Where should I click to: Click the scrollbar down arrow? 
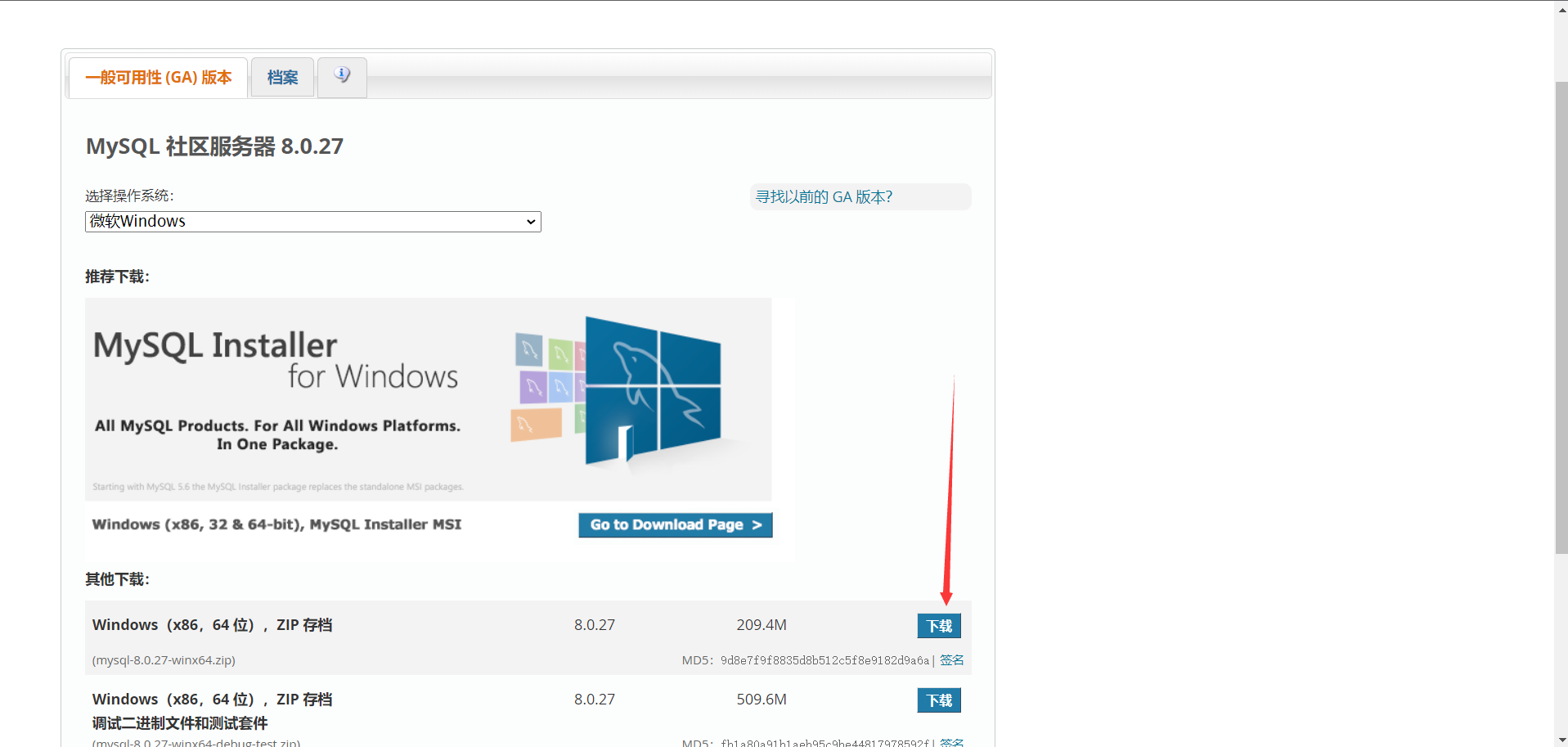pyautogui.click(x=1561, y=739)
